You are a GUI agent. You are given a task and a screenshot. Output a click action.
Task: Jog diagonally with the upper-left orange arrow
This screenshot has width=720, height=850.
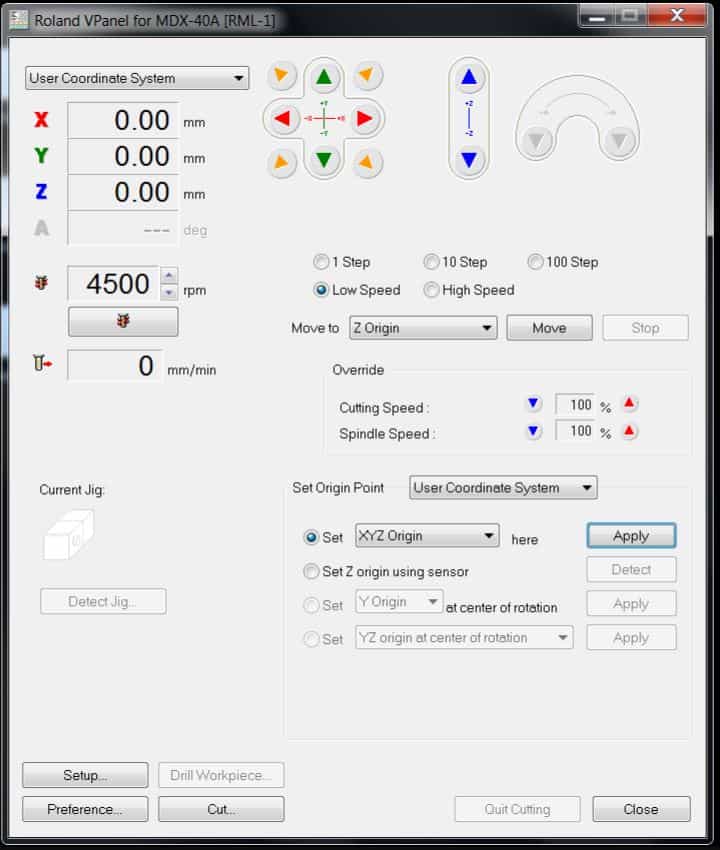[x=281, y=75]
